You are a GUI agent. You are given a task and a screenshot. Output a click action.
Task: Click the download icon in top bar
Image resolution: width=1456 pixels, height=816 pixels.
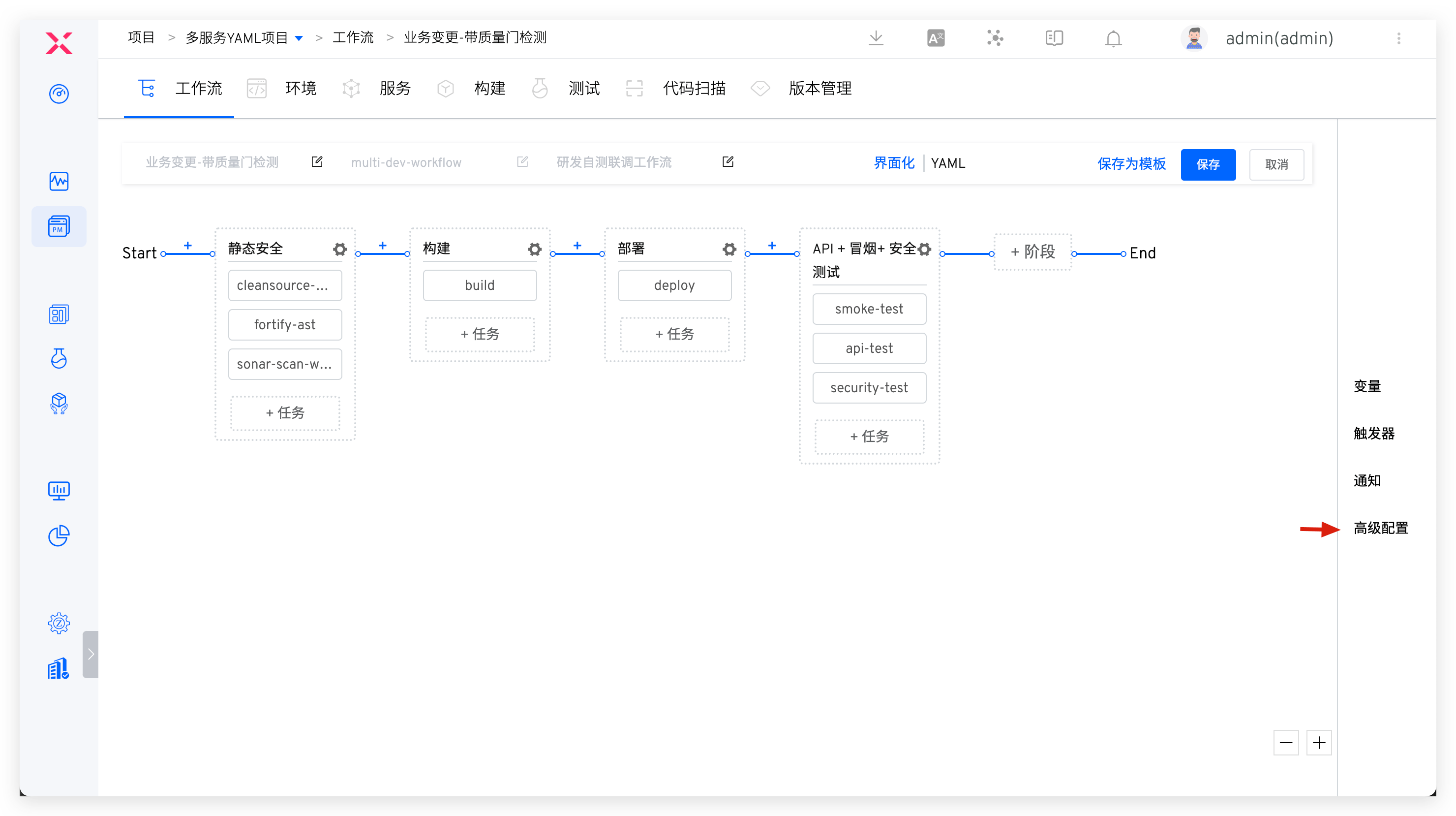[x=876, y=38]
